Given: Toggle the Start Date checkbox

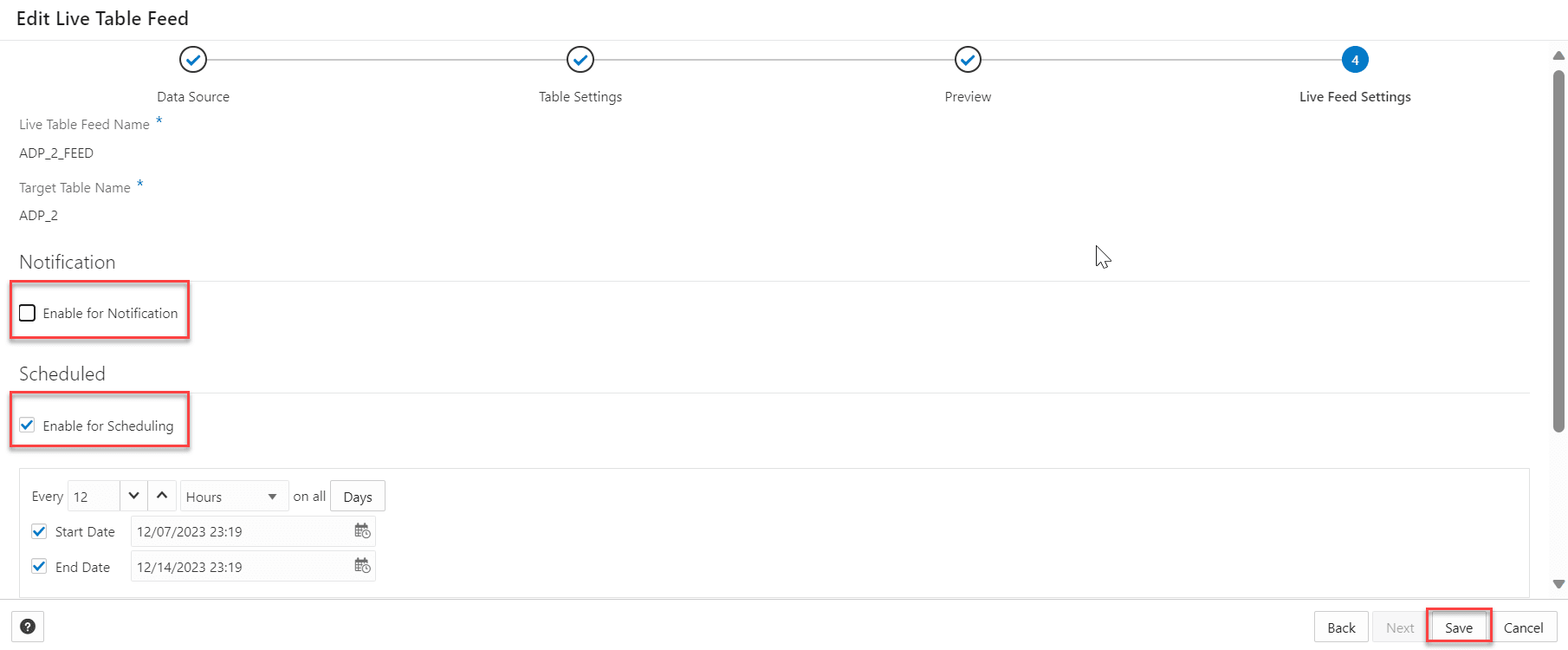Looking at the screenshot, I should tap(39, 530).
